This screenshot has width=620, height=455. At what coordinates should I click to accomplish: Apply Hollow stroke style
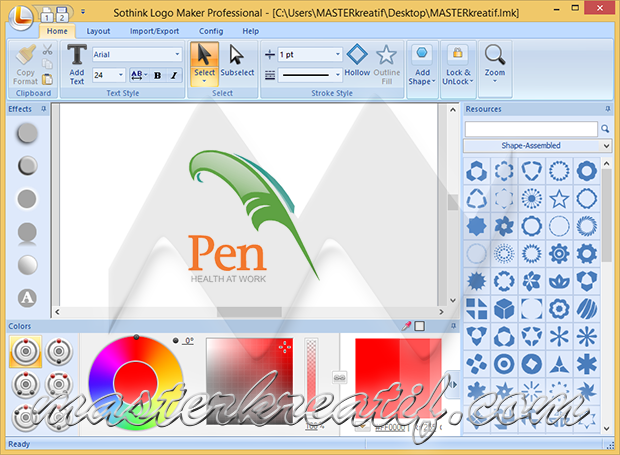(x=357, y=60)
